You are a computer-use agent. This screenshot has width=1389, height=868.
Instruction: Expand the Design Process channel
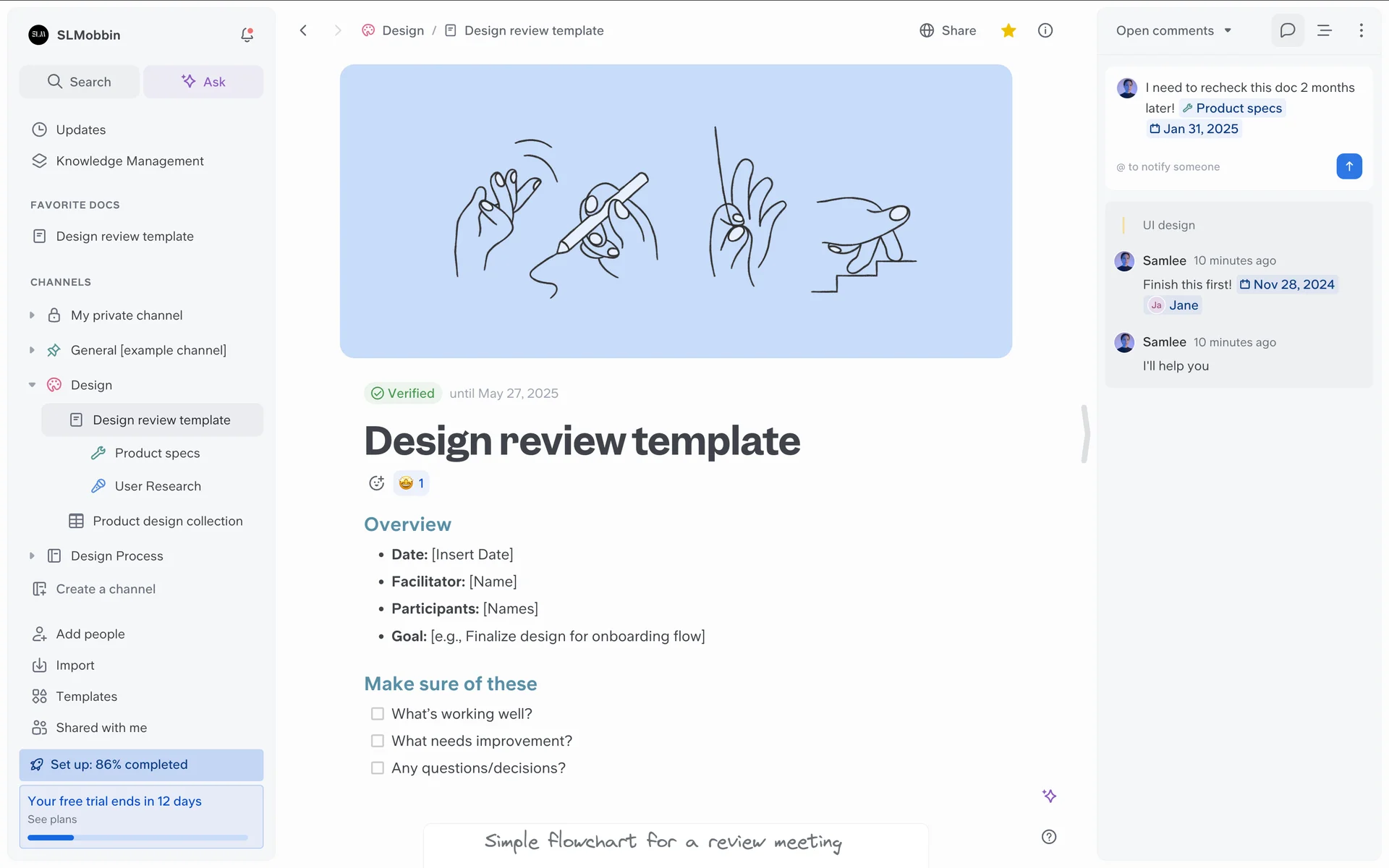pyautogui.click(x=32, y=556)
